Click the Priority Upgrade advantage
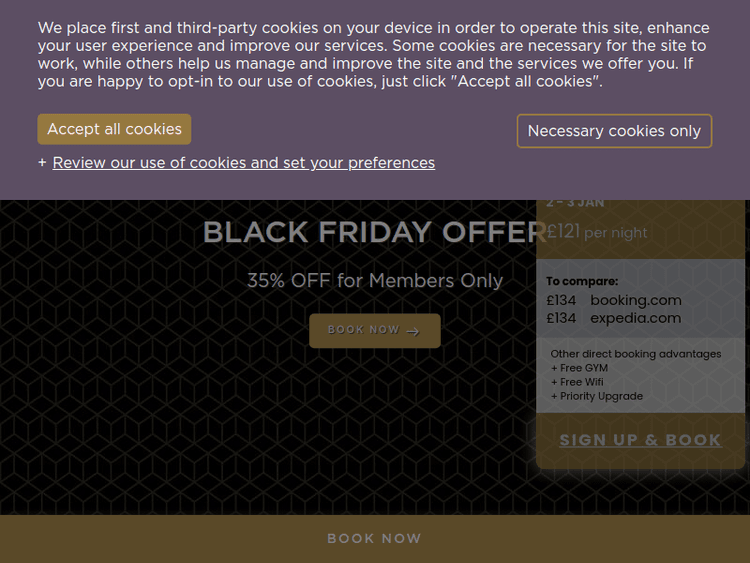Viewport: 750px width, 563px height. pyautogui.click(x=600, y=396)
